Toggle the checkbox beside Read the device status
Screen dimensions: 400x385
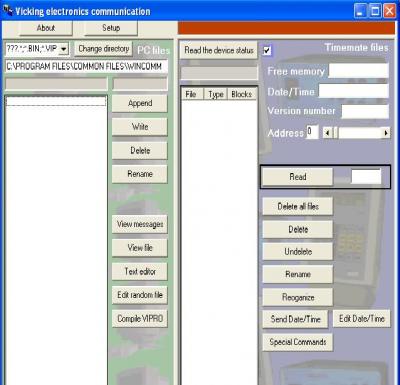tap(267, 51)
